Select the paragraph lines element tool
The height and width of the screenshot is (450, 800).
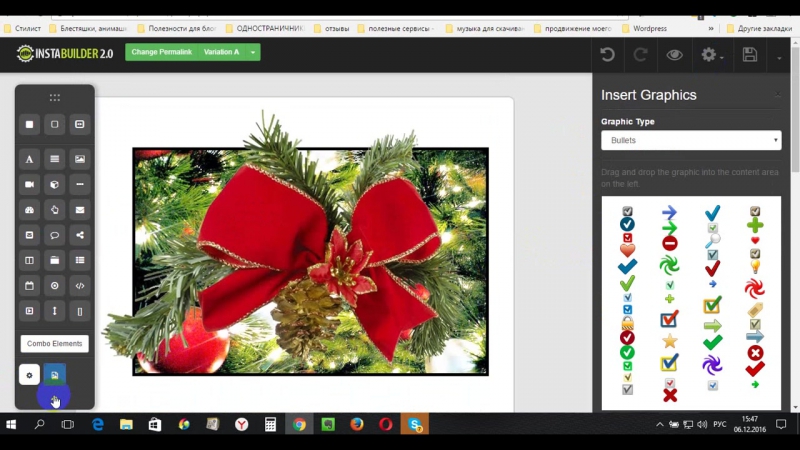[55, 159]
